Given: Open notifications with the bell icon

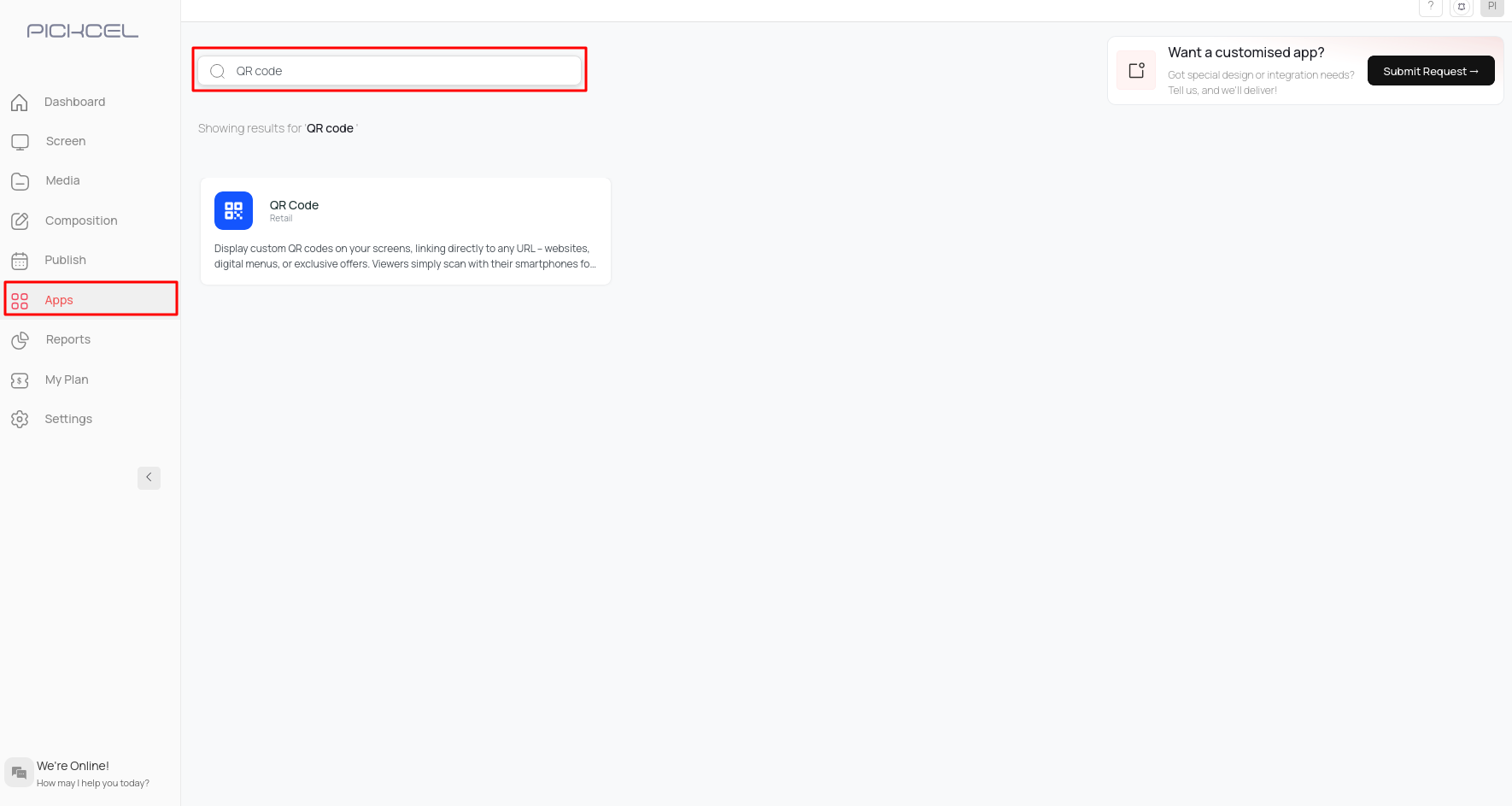Looking at the screenshot, I should (x=1462, y=7).
